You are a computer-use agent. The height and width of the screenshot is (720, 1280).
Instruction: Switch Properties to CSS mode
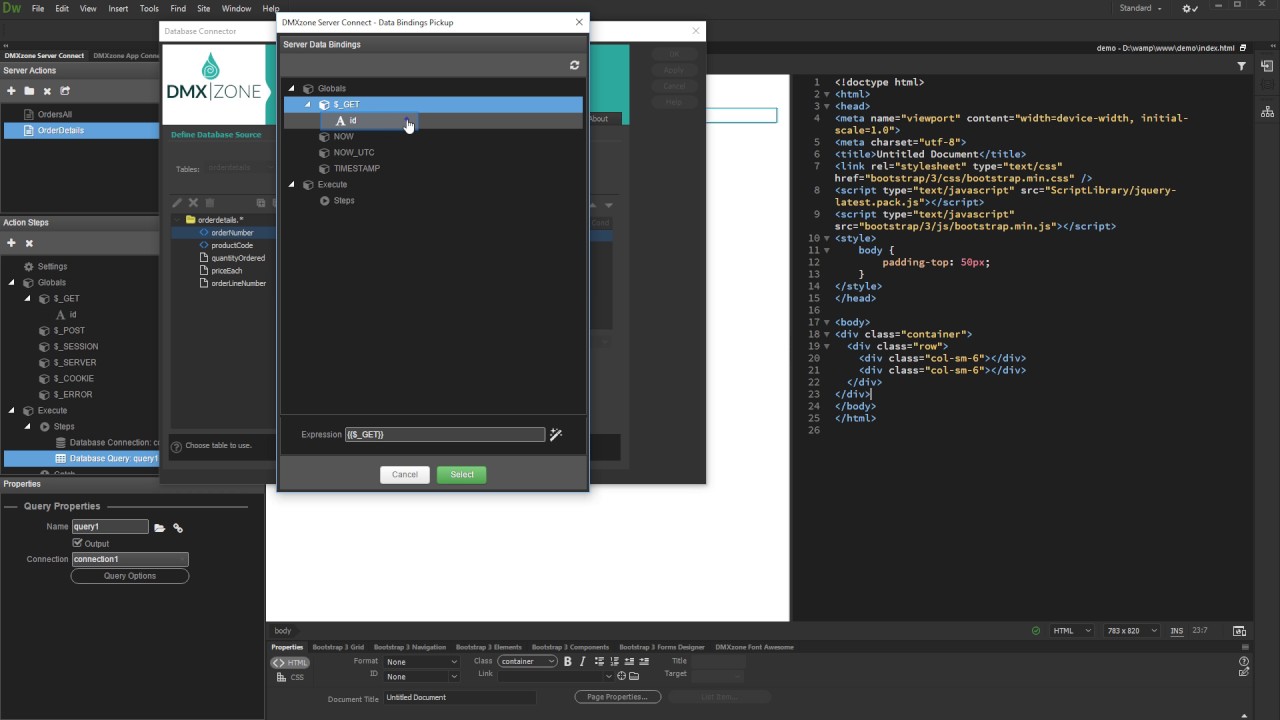[290, 677]
